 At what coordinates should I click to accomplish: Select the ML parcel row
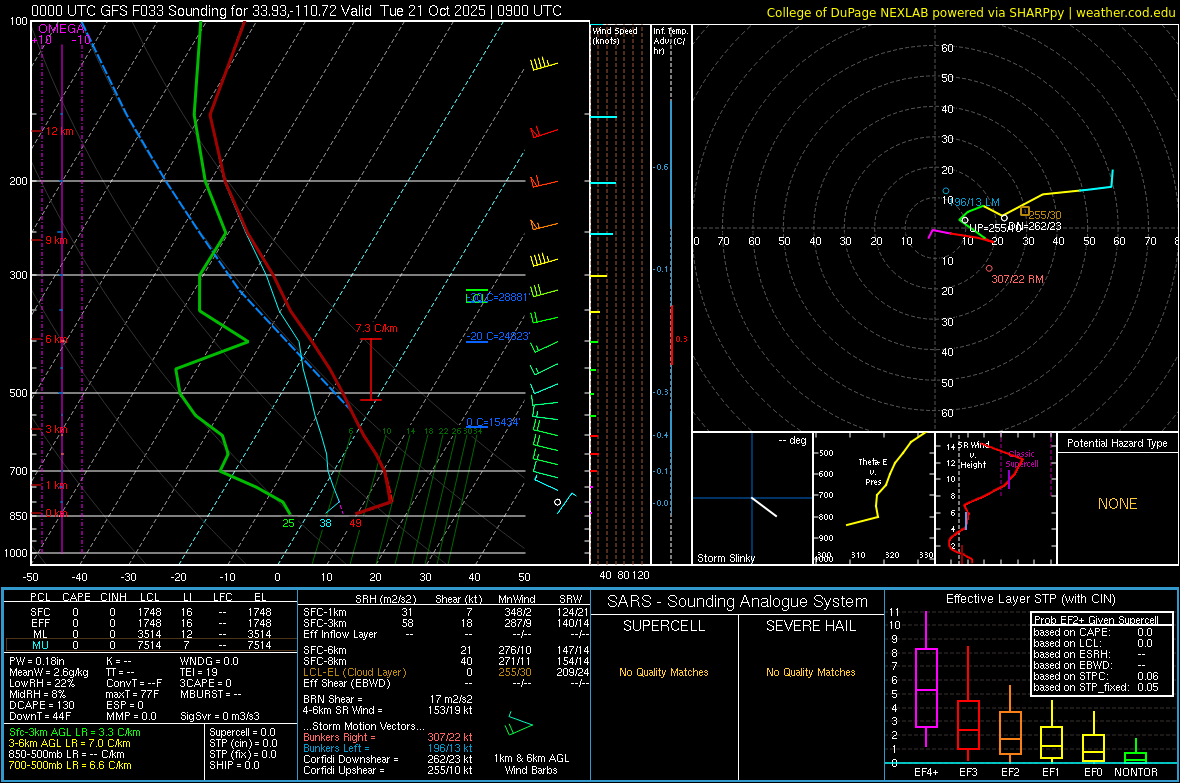click(x=151, y=634)
